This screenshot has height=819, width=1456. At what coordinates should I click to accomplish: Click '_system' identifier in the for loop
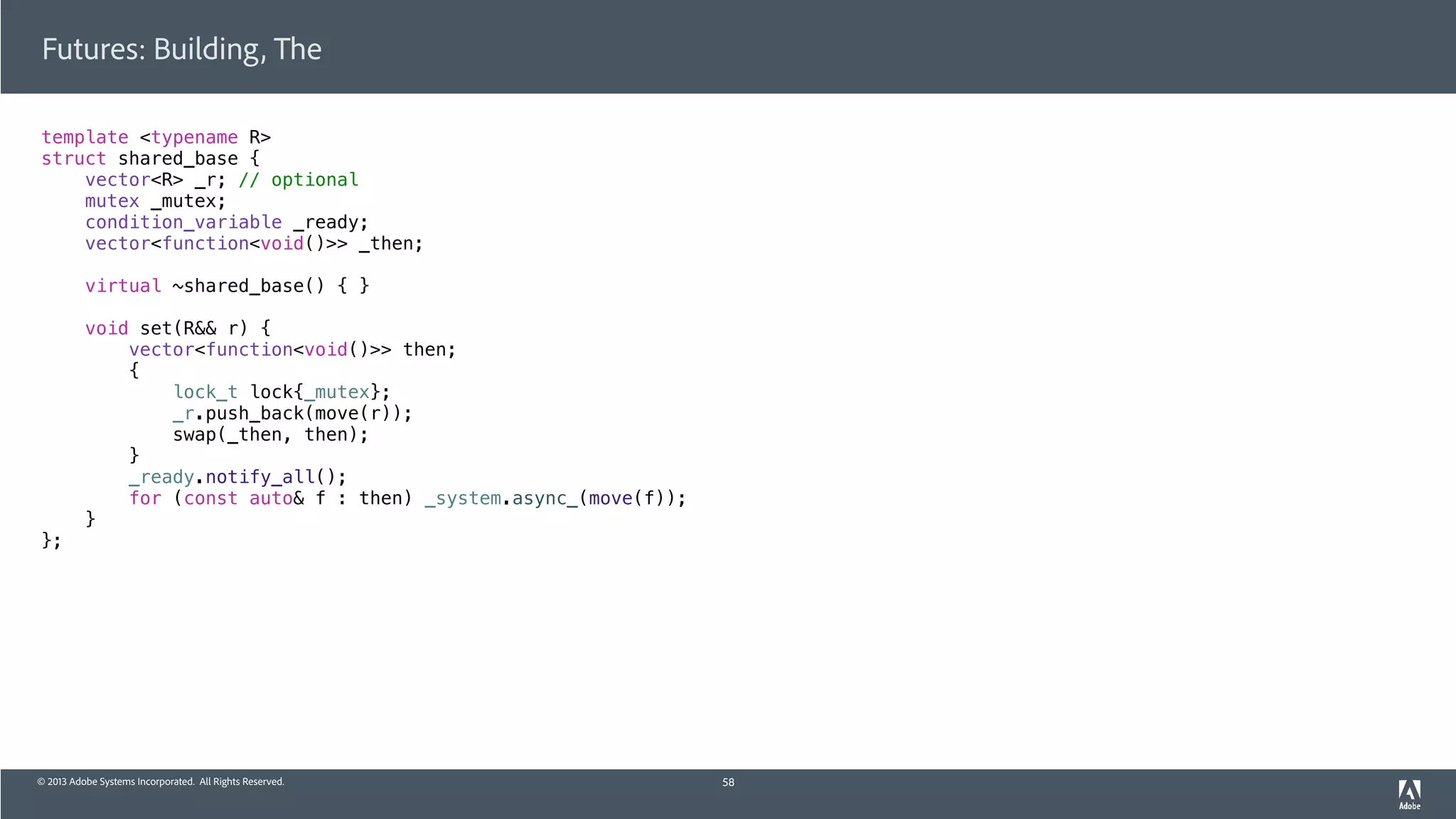(463, 498)
